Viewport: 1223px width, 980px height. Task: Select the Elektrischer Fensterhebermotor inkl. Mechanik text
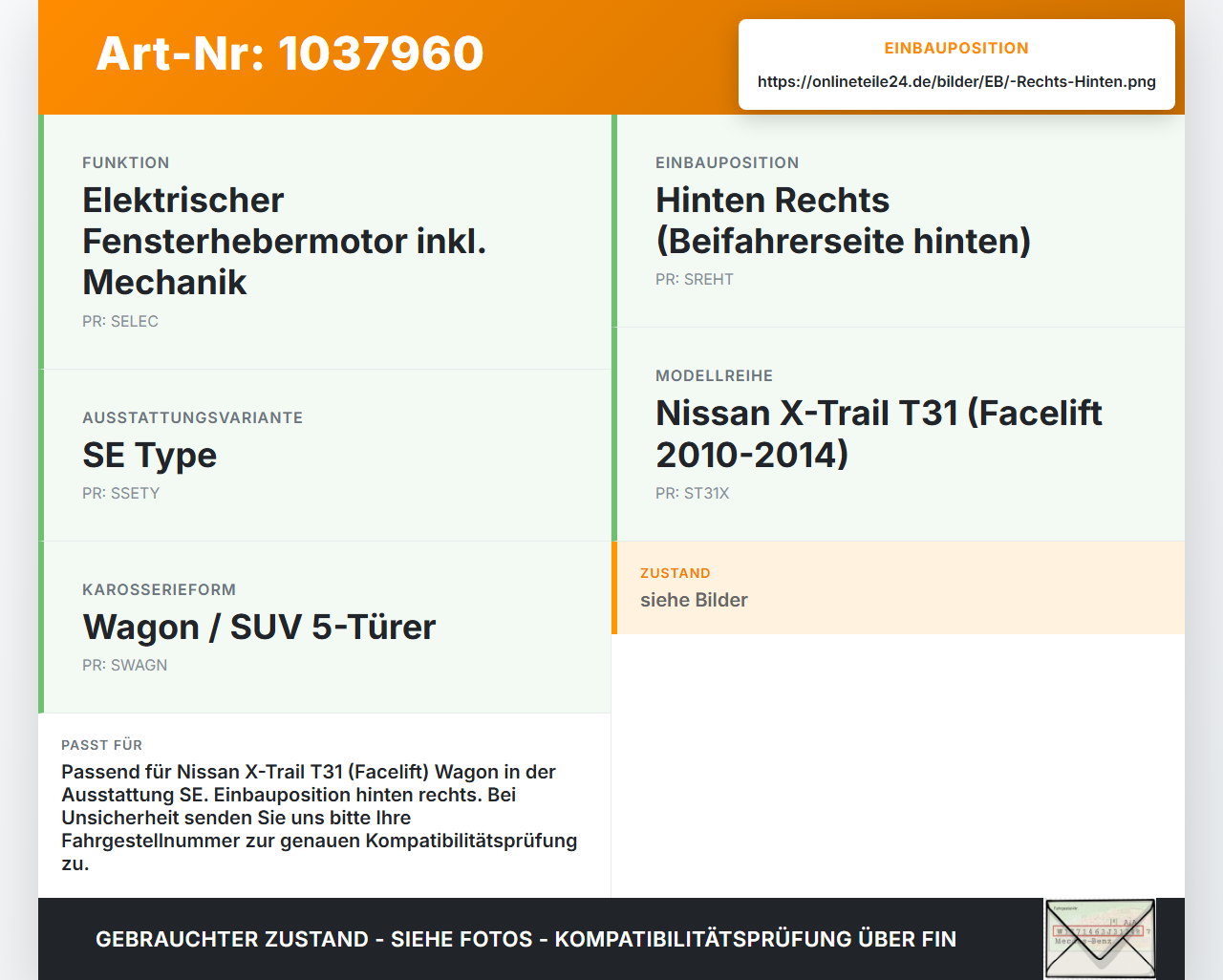[285, 242]
